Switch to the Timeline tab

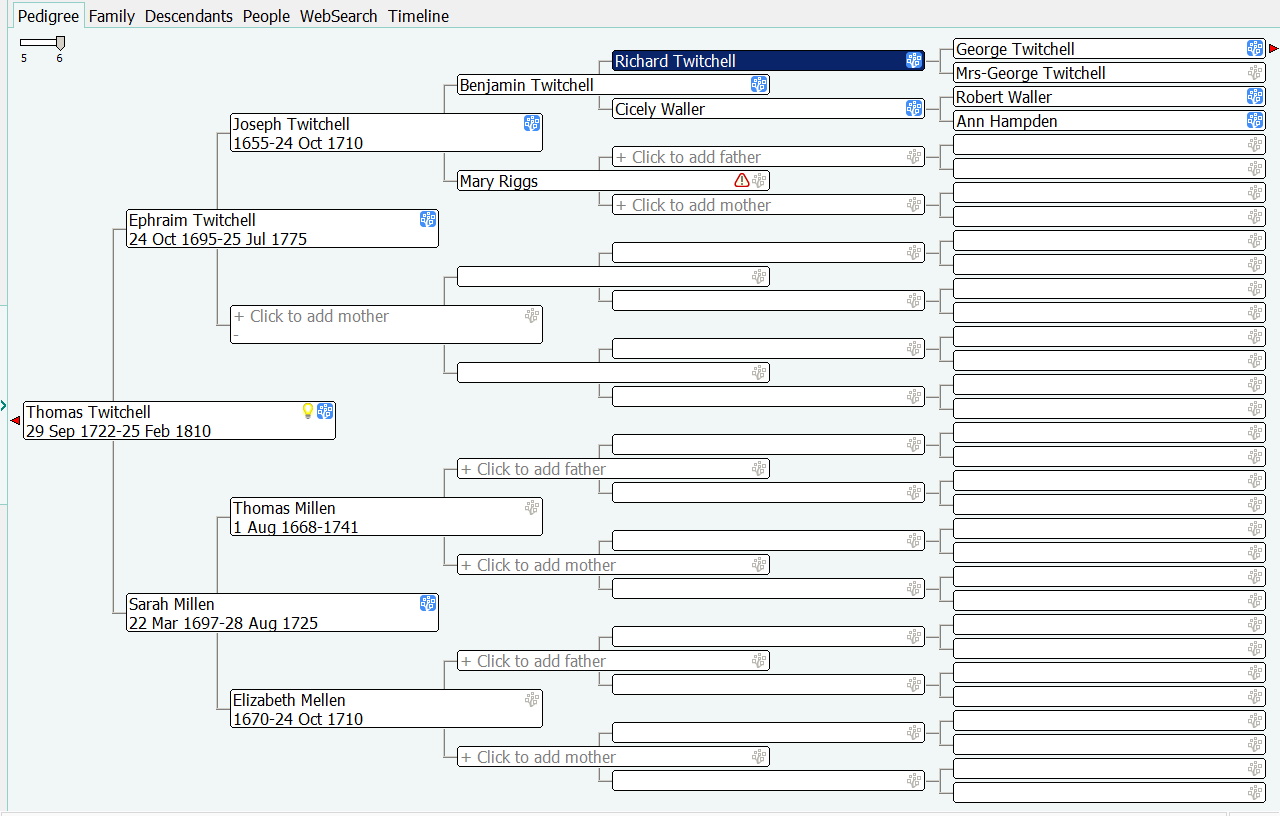tap(419, 16)
